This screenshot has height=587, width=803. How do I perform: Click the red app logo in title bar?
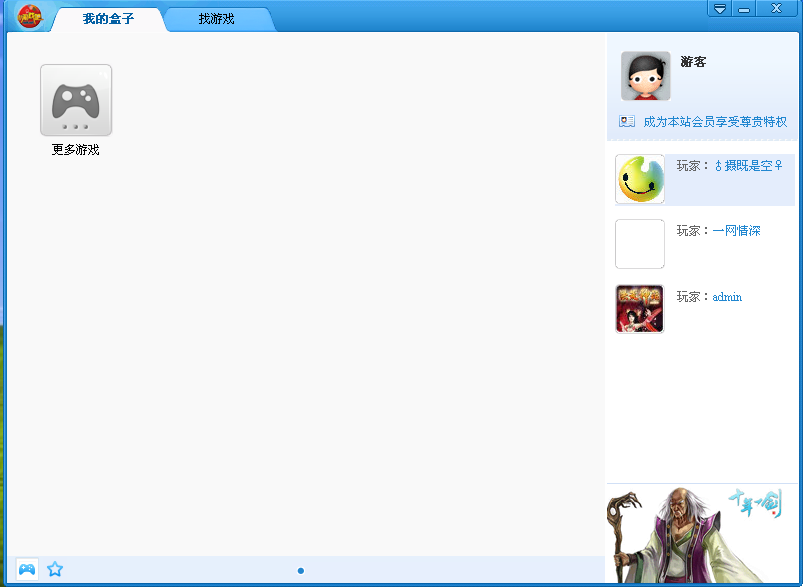(30, 16)
